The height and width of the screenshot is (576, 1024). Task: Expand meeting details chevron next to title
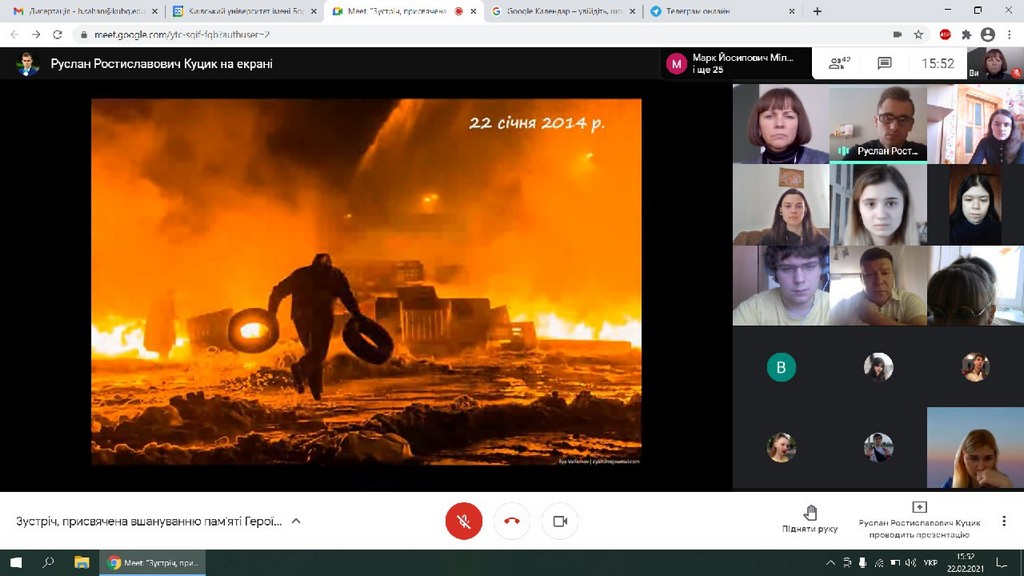[x=296, y=521]
